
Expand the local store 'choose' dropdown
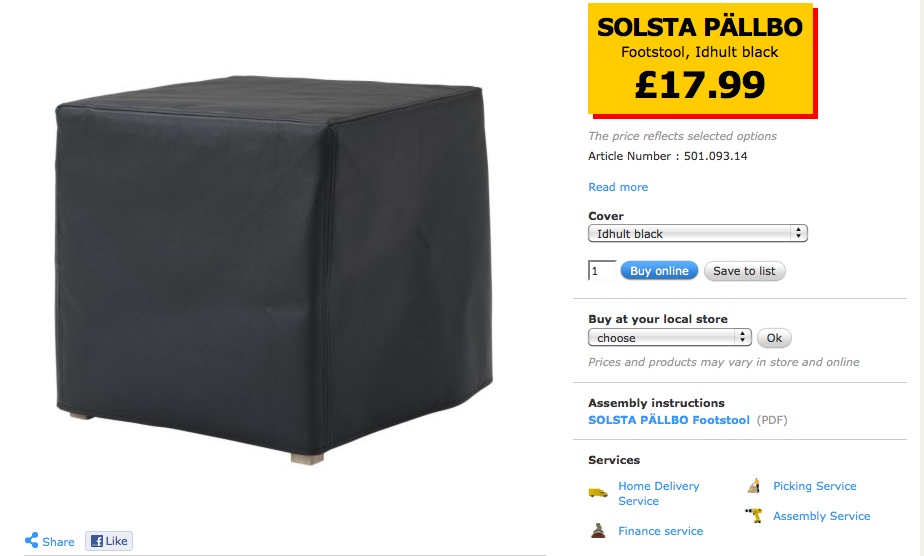[669, 337]
